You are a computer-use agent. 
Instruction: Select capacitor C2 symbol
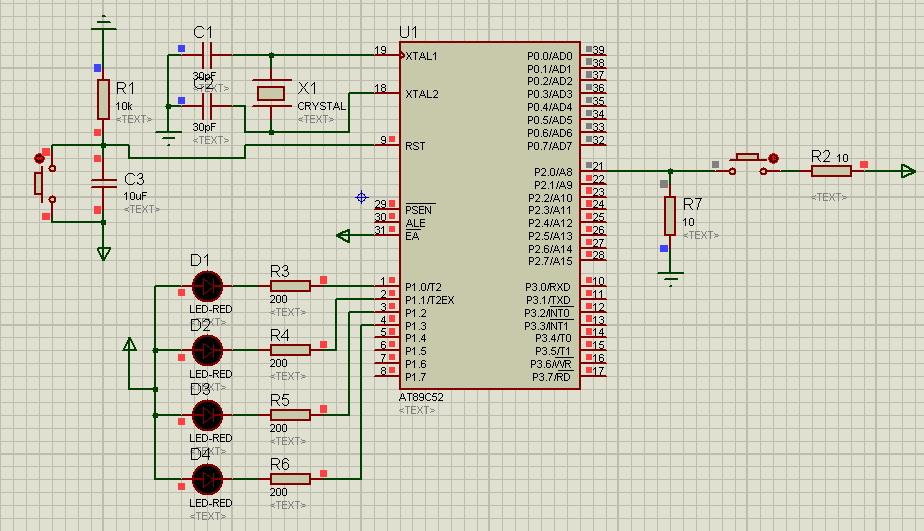point(207,106)
